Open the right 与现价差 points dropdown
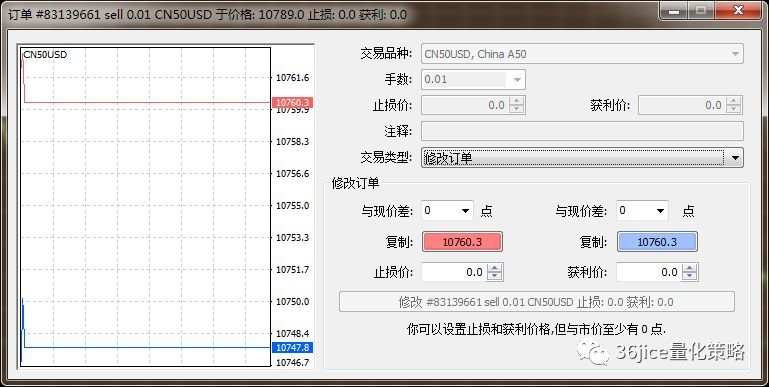 [x=642, y=211]
